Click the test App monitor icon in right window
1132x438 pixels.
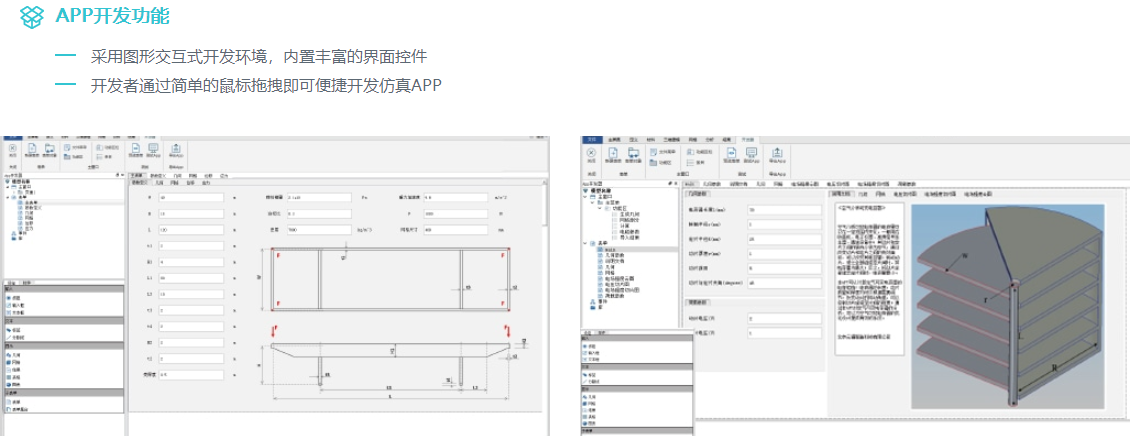coord(751,152)
